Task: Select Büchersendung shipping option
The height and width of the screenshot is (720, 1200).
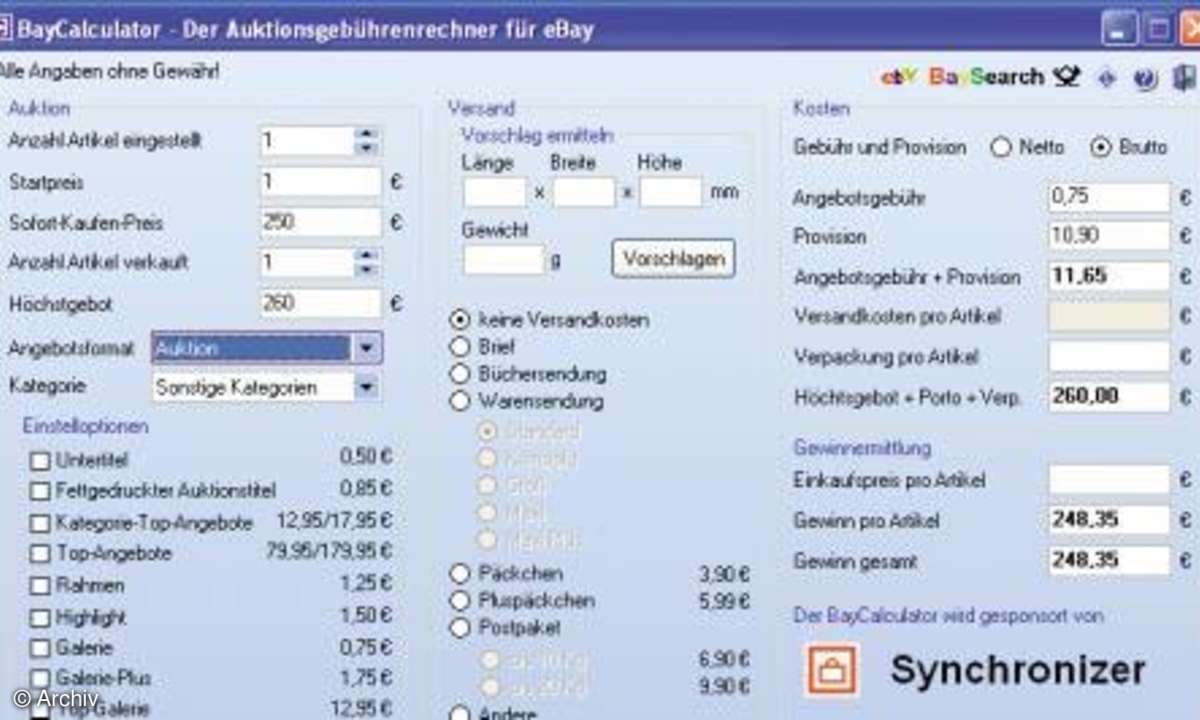Action: (460, 374)
